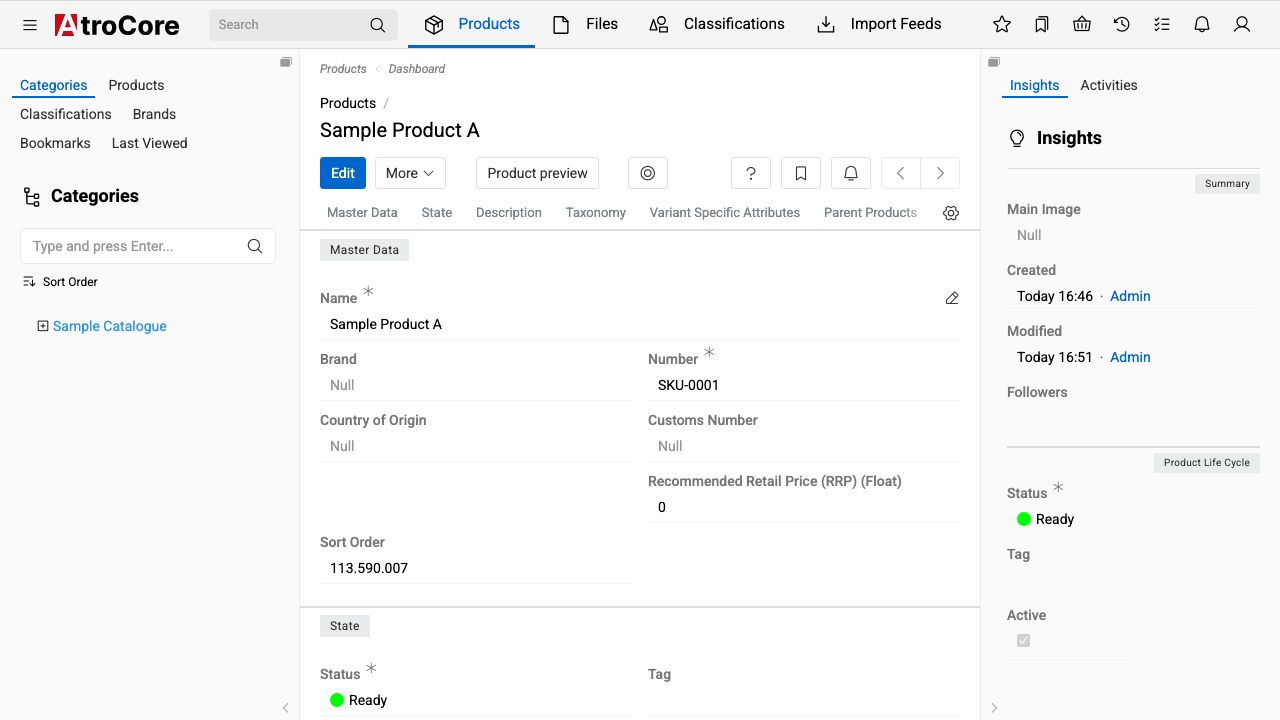Go to previous product arrow
The image size is (1280, 720).
(901, 173)
